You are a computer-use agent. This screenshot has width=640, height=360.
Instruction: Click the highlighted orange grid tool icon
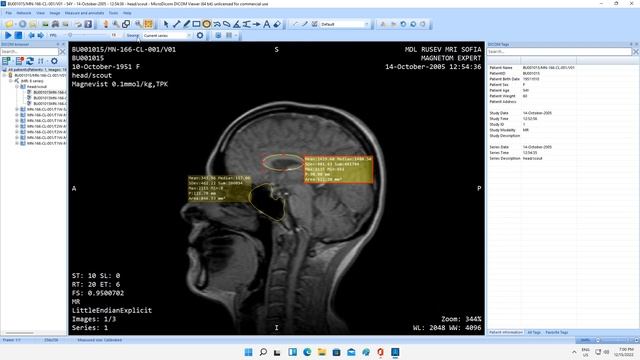click(x=148, y=24)
